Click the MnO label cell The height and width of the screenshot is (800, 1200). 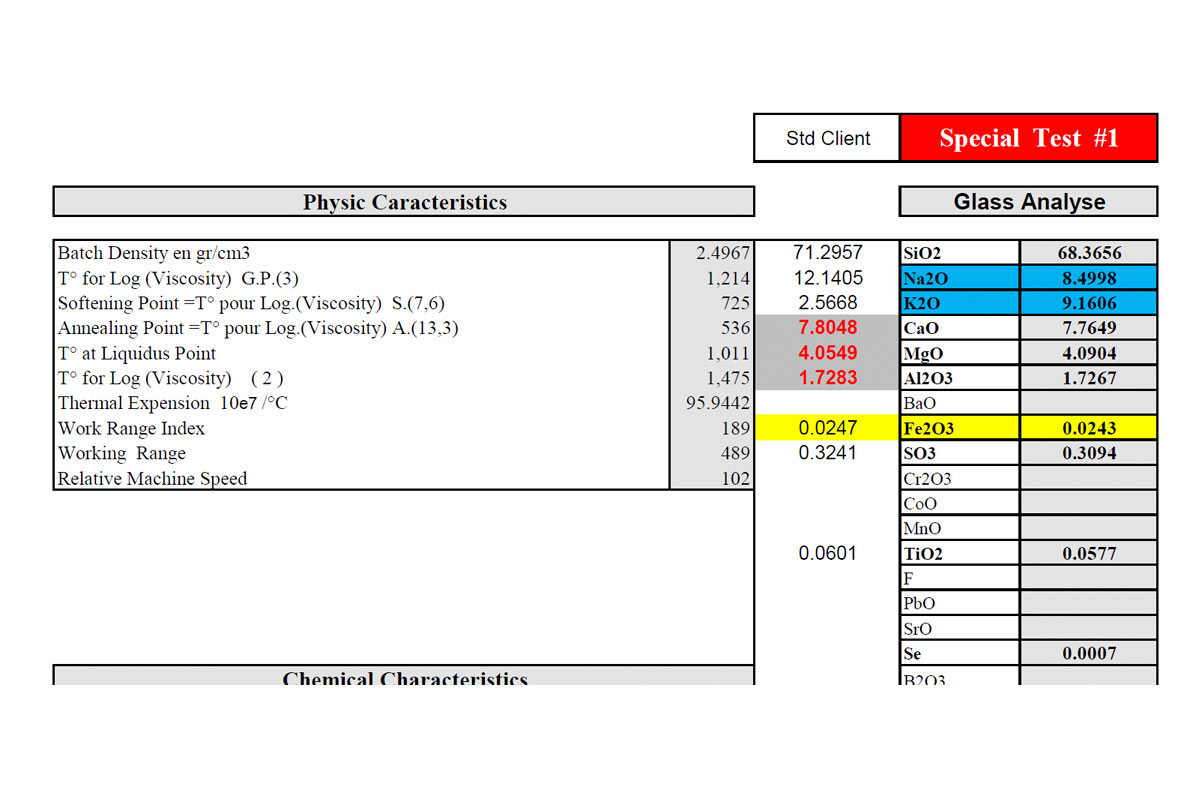point(960,528)
